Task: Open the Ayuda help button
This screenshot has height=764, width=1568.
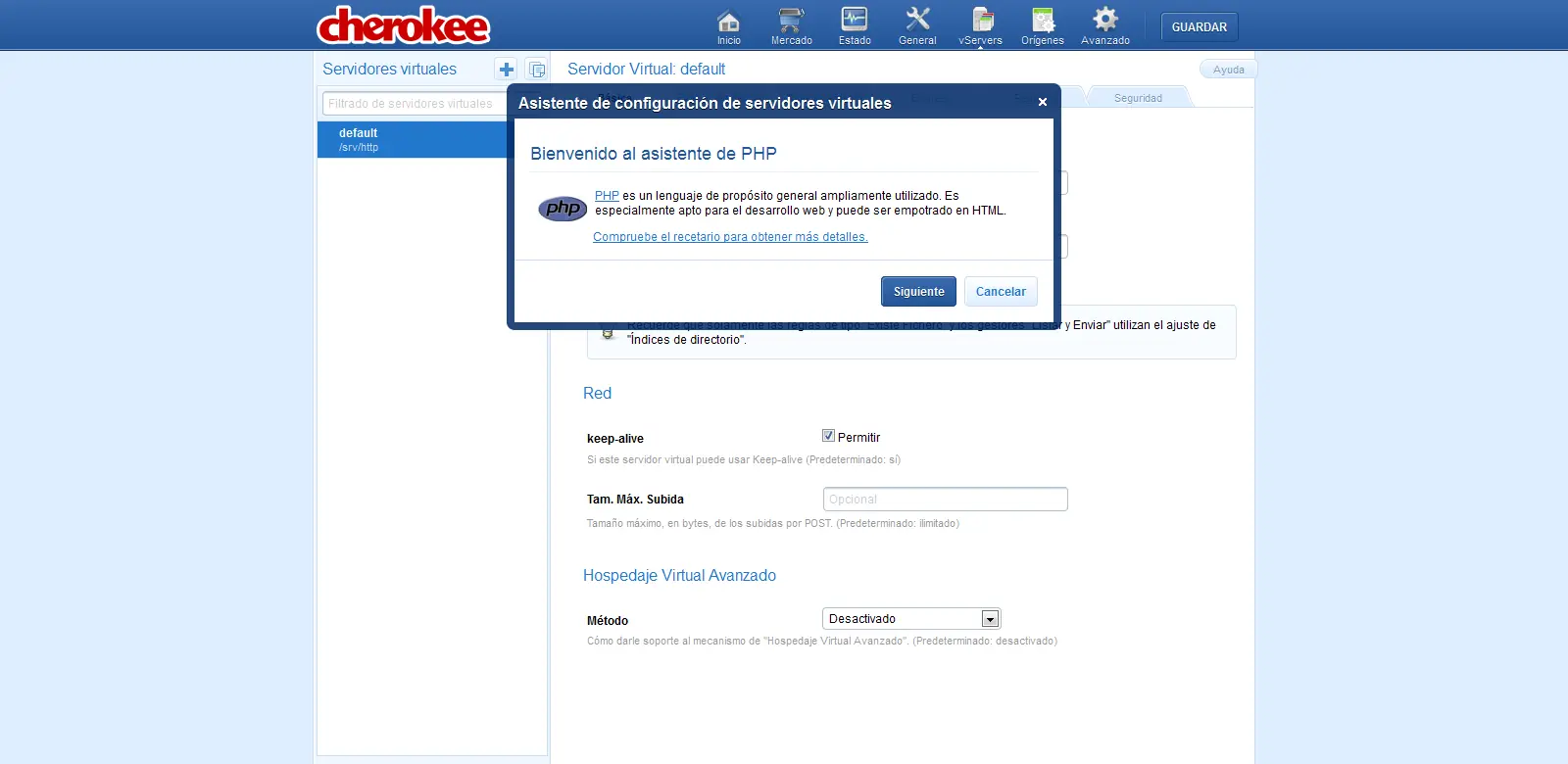Action: pyautogui.click(x=1228, y=70)
